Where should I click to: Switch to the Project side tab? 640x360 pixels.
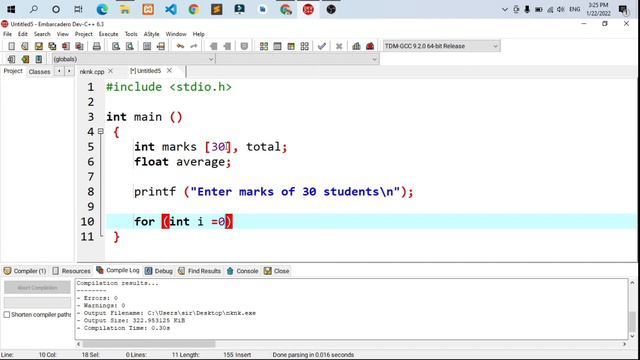point(13,71)
